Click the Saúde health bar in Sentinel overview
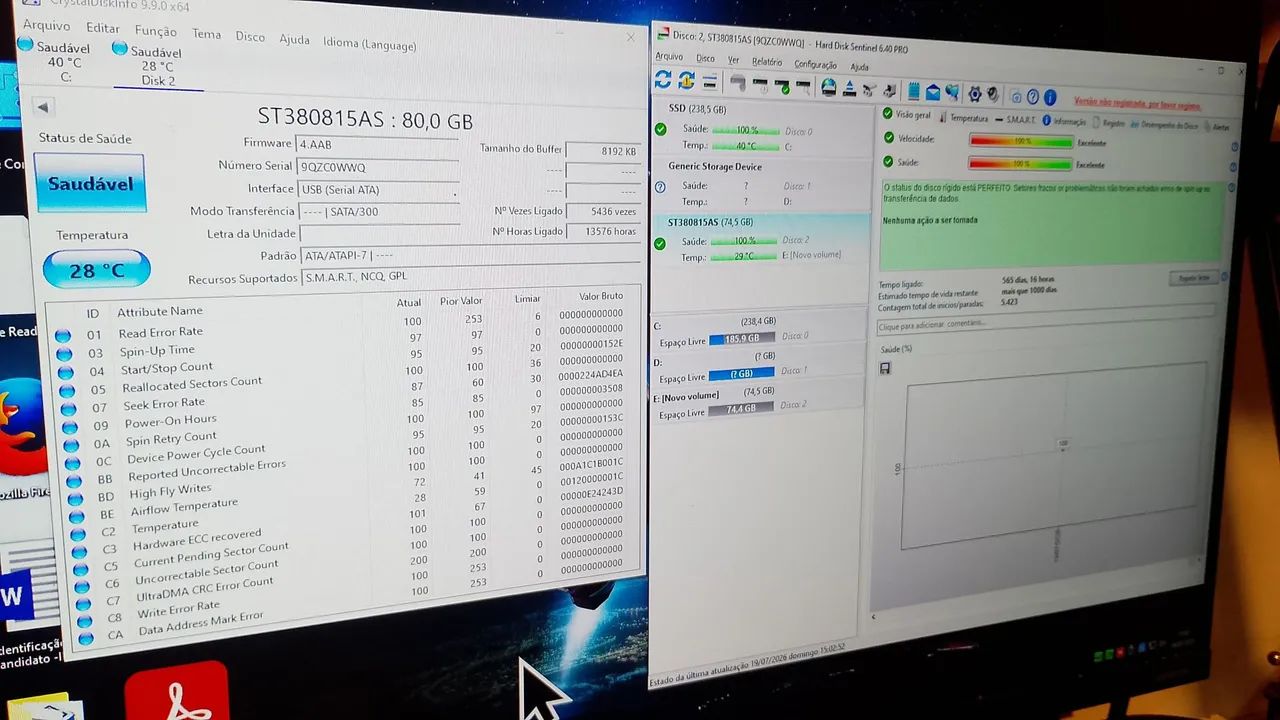The image size is (1280, 720). point(1020,163)
